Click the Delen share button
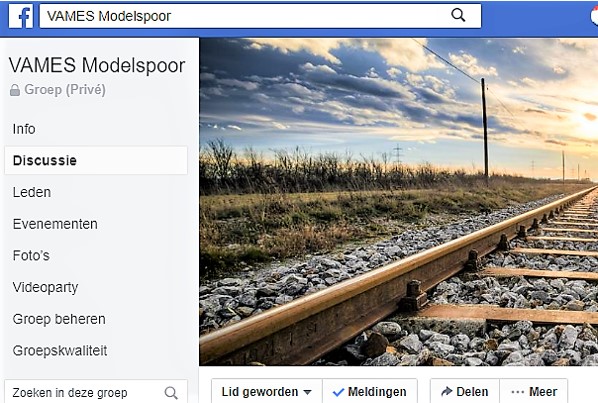 click(465, 391)
